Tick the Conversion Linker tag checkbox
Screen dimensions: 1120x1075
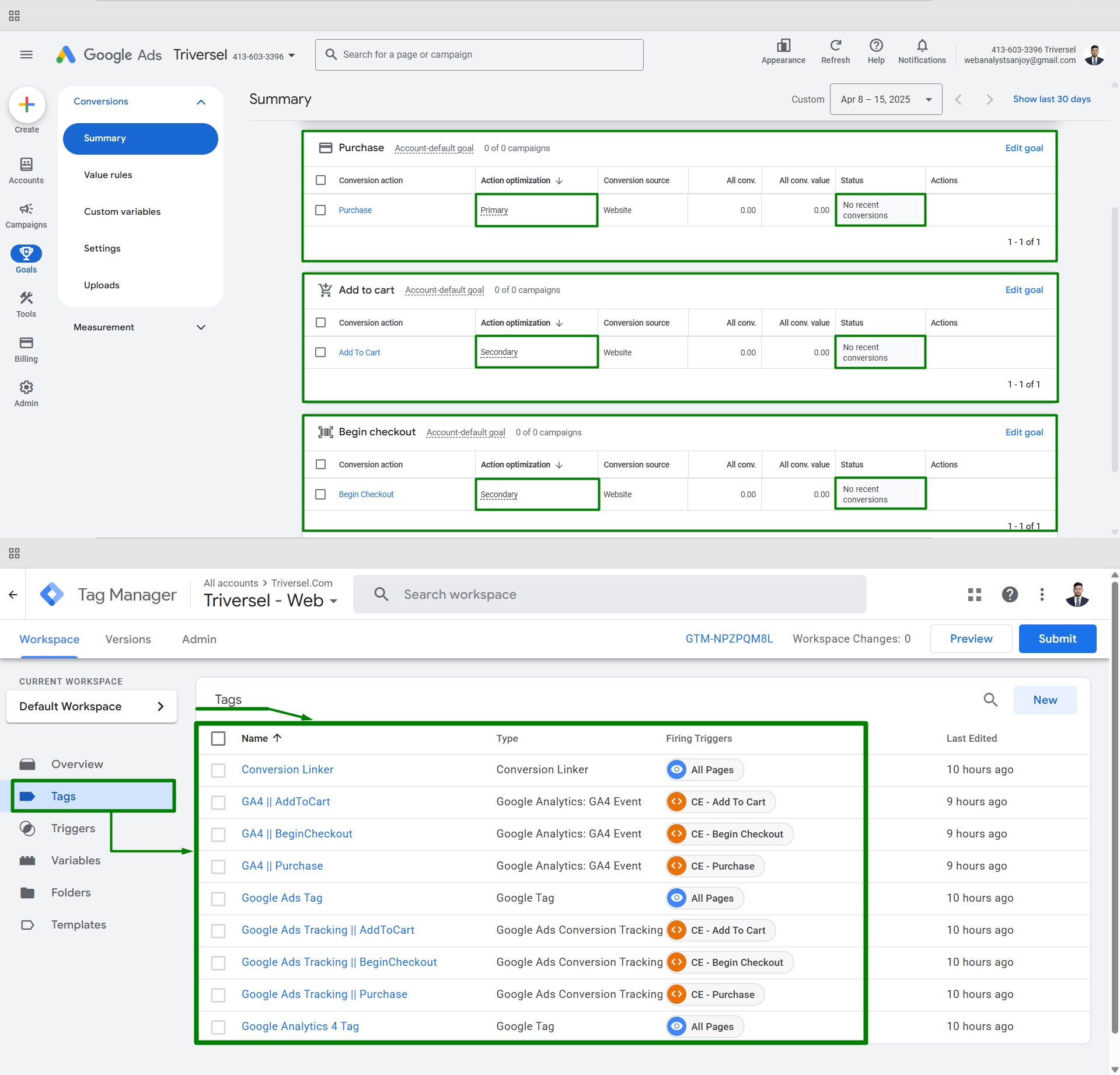pyautogui.click(x=218, y=770)
